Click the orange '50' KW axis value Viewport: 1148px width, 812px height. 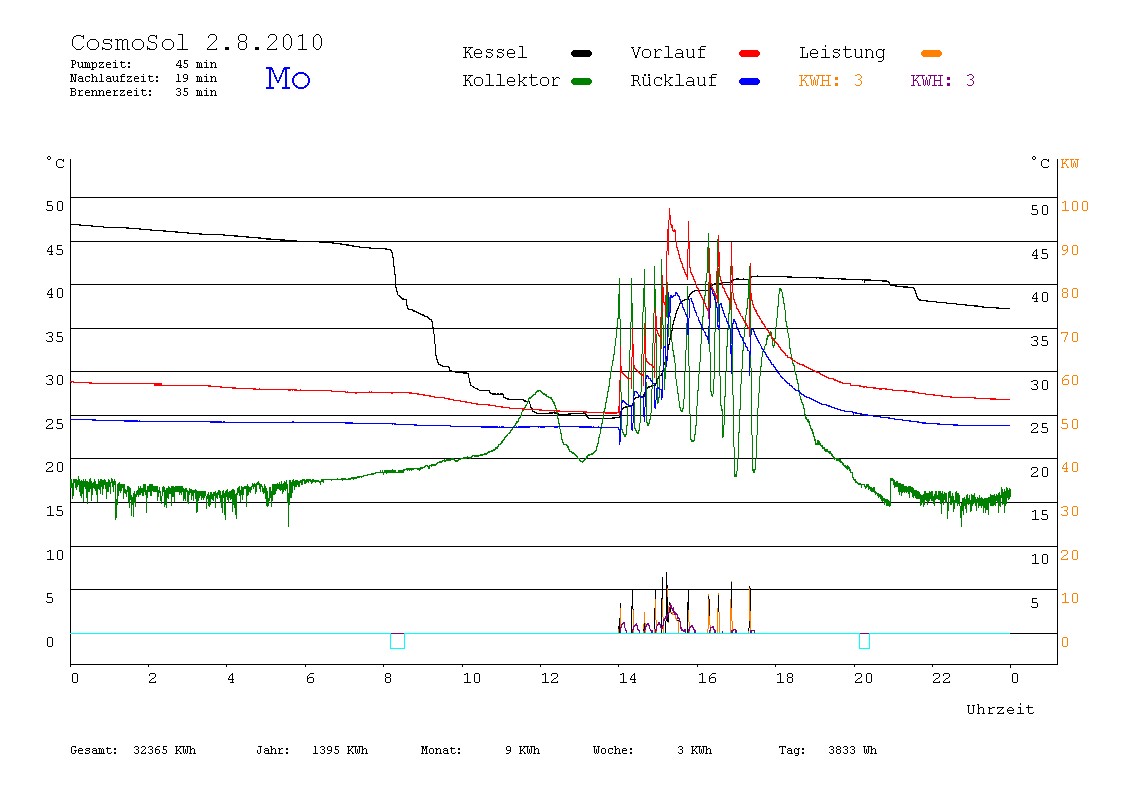[x=1070, y=425]
